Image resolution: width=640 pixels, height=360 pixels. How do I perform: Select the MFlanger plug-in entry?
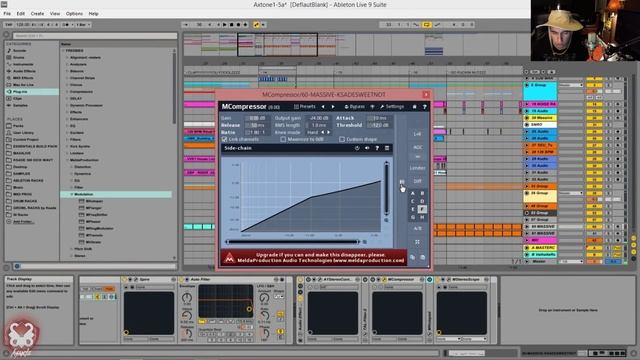pyautogui.click(x=94, y=208)
